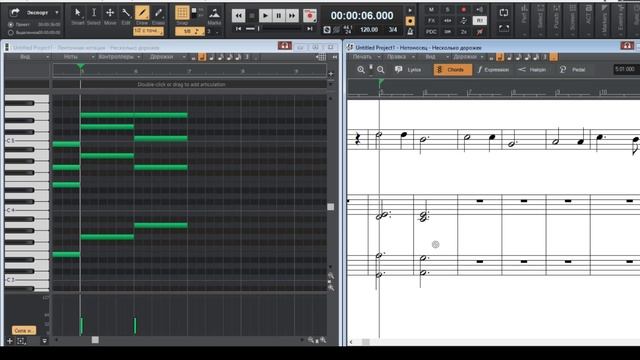The height and width of the screenshot is (360, 640).
Task: Toggle global record arm button
Action: (463, 9)
